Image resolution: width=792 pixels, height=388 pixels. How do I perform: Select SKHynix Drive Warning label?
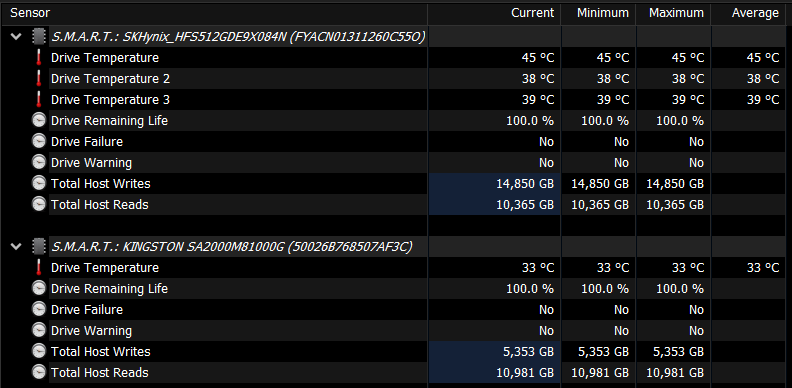[x=91, y=163]
